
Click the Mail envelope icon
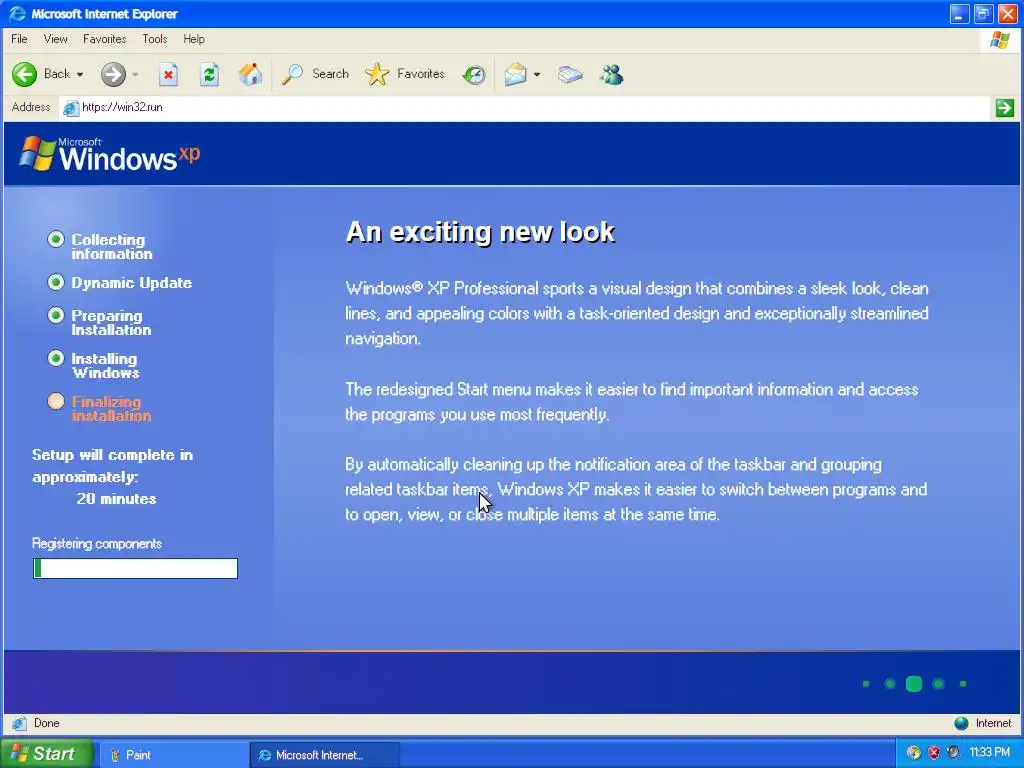click(x=515, y=74)
